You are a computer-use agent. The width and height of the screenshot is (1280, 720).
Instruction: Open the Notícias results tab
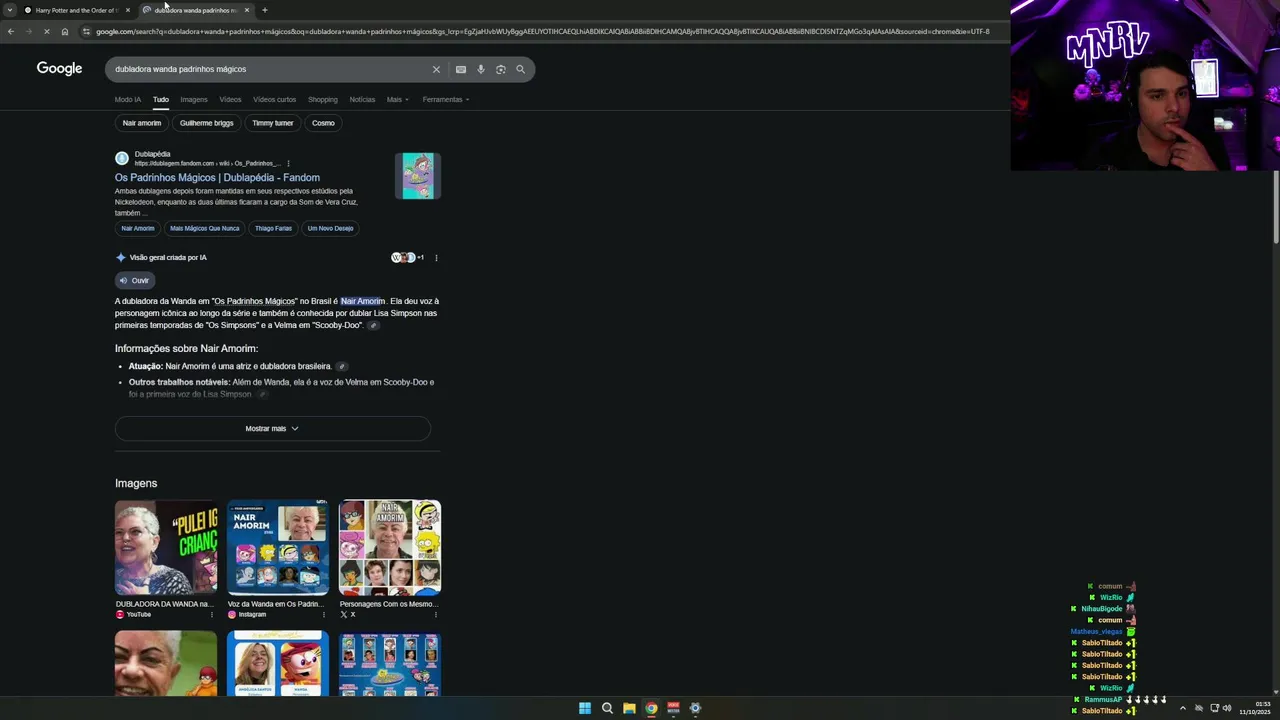click(362, 100)
